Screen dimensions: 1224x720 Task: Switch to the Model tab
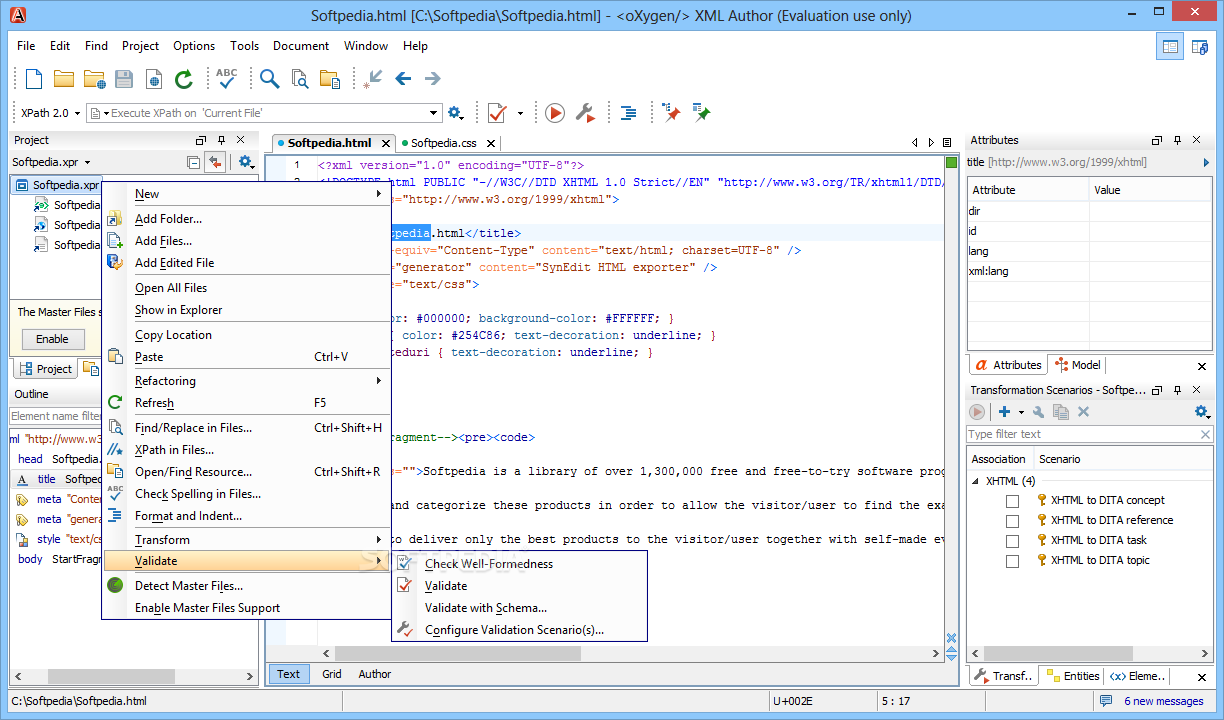[1078, 365]
